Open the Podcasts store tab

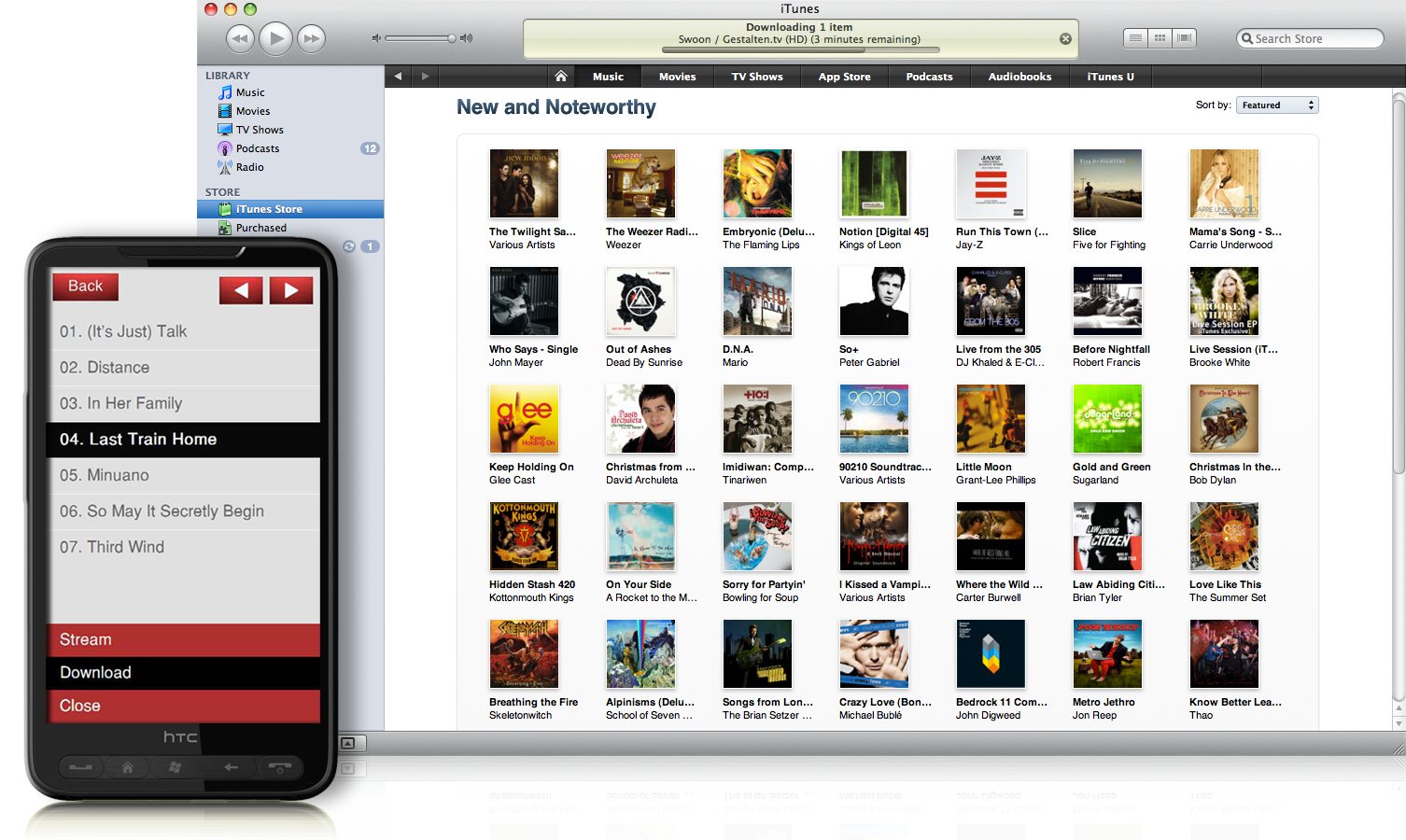point(929,77)
